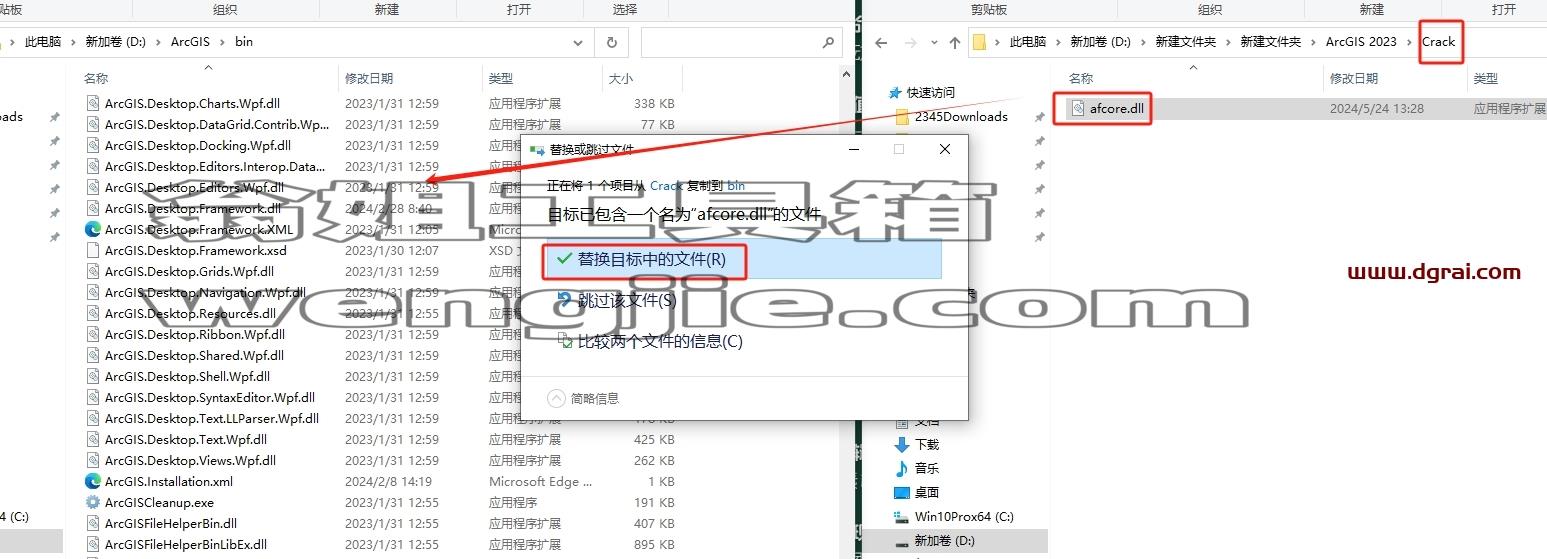1547x559 pixels.
Task: Choose "跳过该文件(S)" option
Action: click(x=627, y=300)
